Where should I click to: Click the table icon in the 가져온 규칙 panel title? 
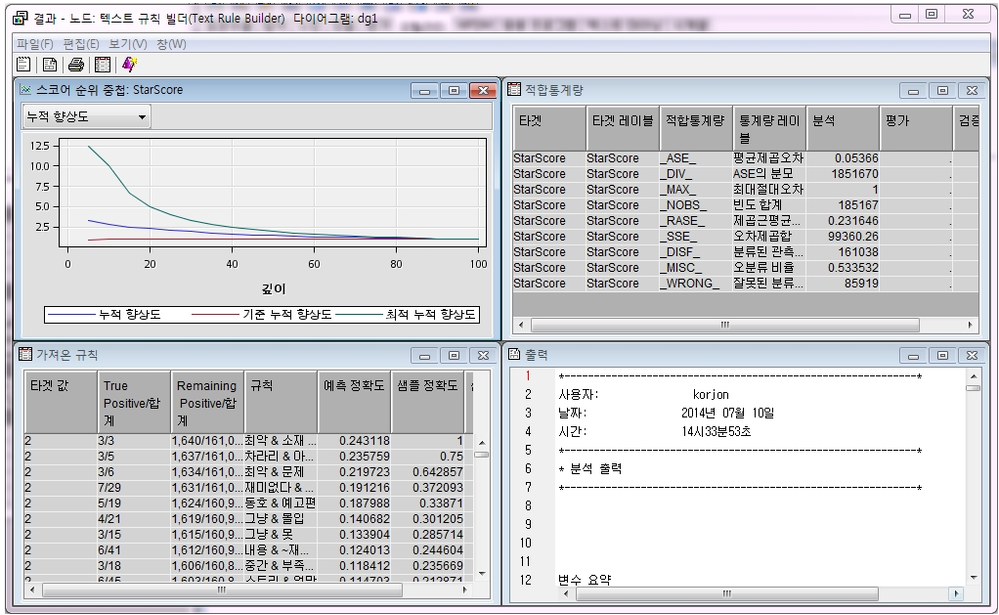[25, 354]
